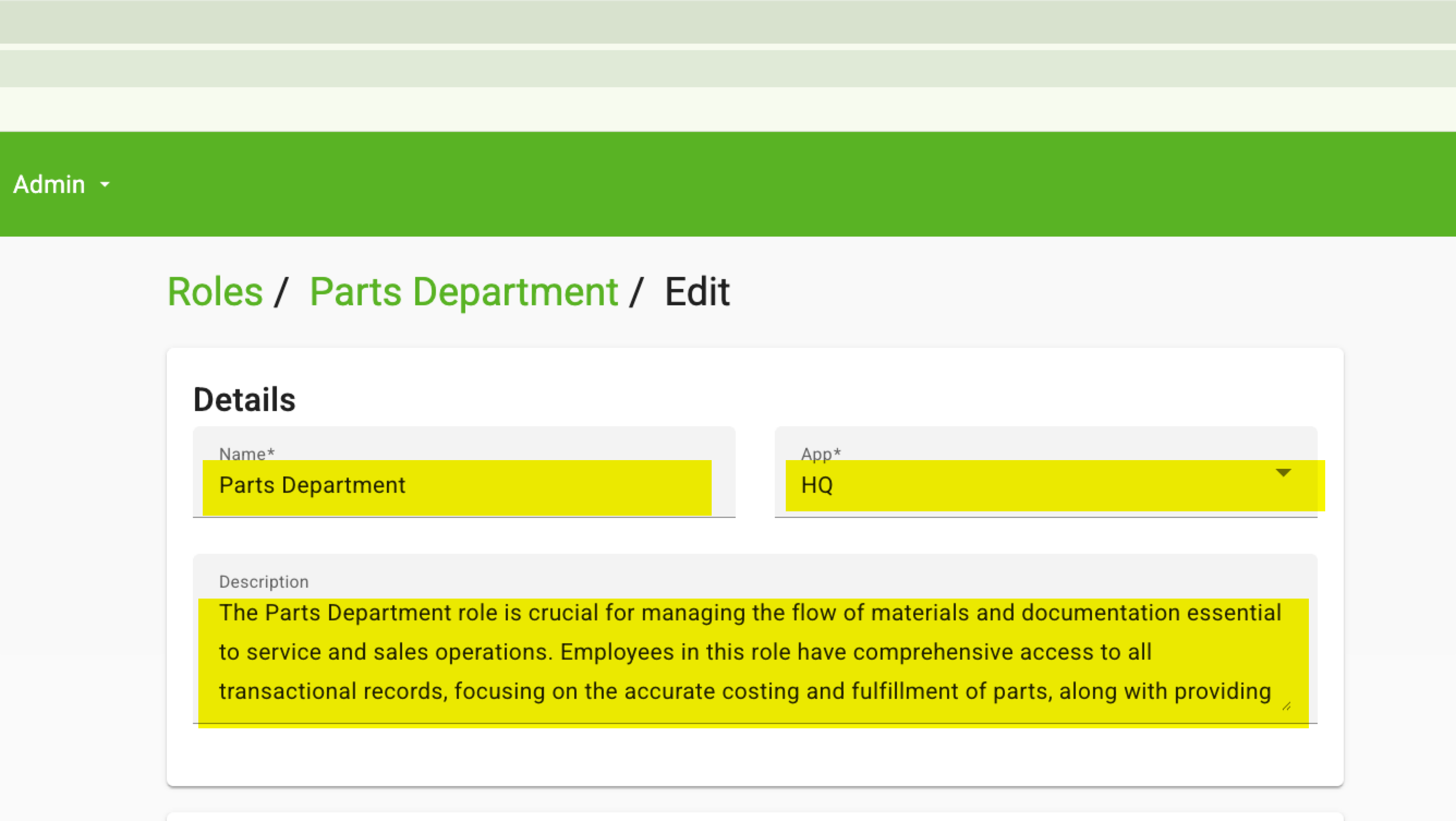Image resolution: width=1456 pixels, height=821 pixels.
Task: Click the App dropdown arrow icon
Action: point(1283,473)
